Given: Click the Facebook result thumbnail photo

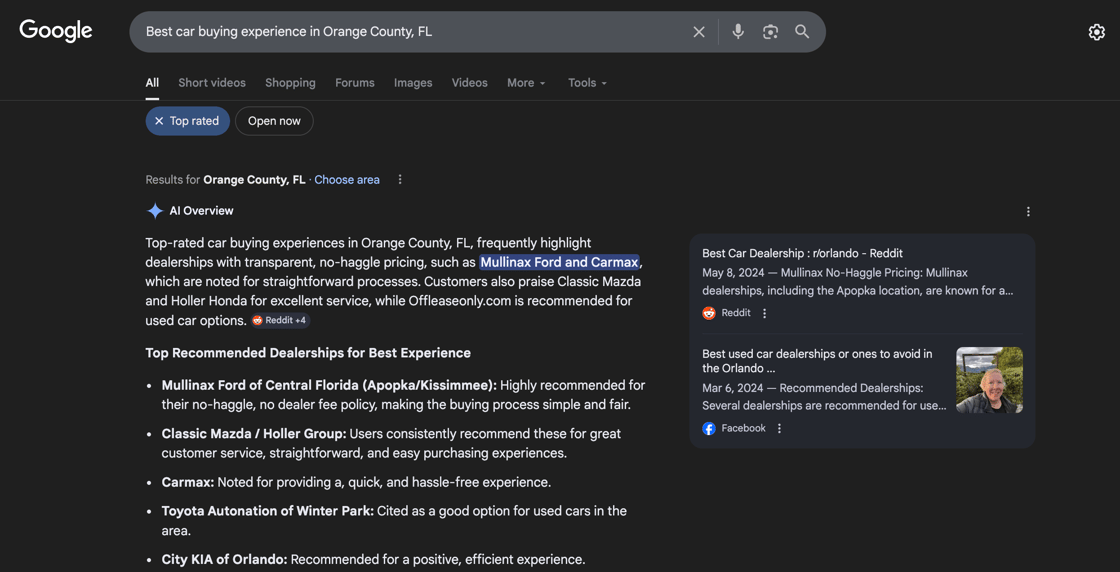Looking at the screenshot, I should (989, 380).
